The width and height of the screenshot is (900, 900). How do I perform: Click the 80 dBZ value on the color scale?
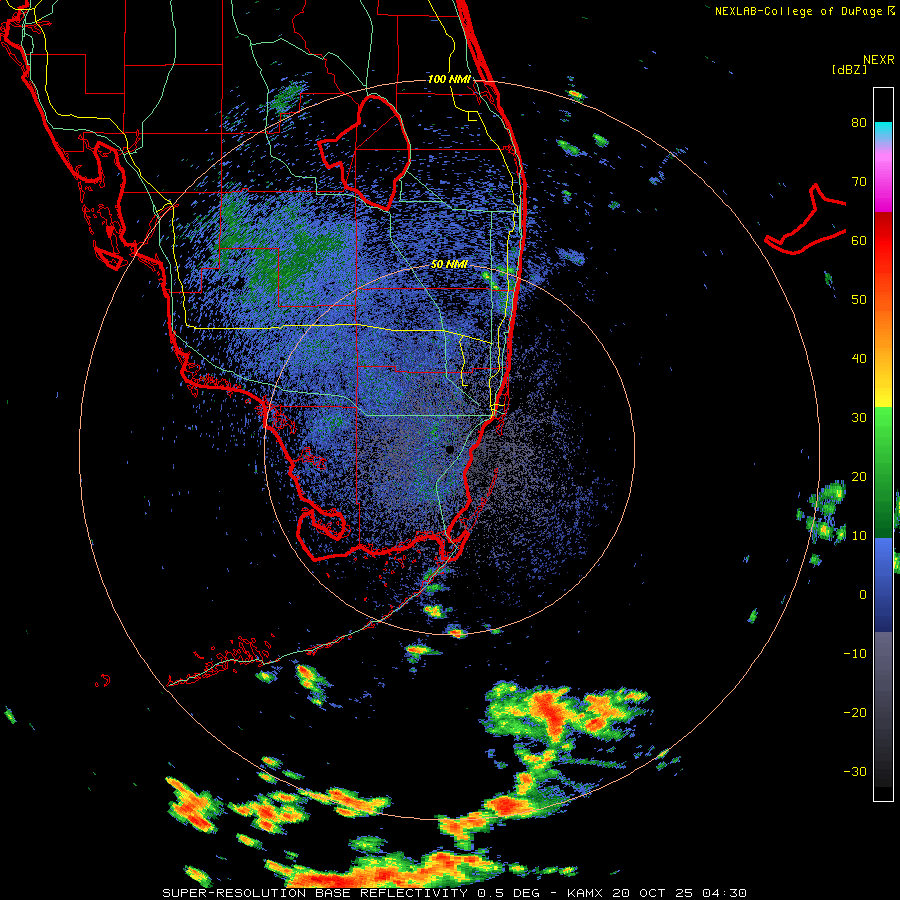859,123
